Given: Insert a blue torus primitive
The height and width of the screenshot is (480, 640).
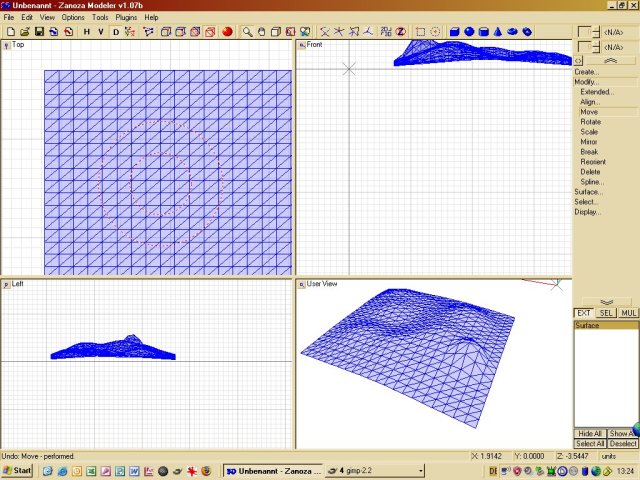Looking at the screenshot, I should tap(513, 31).
